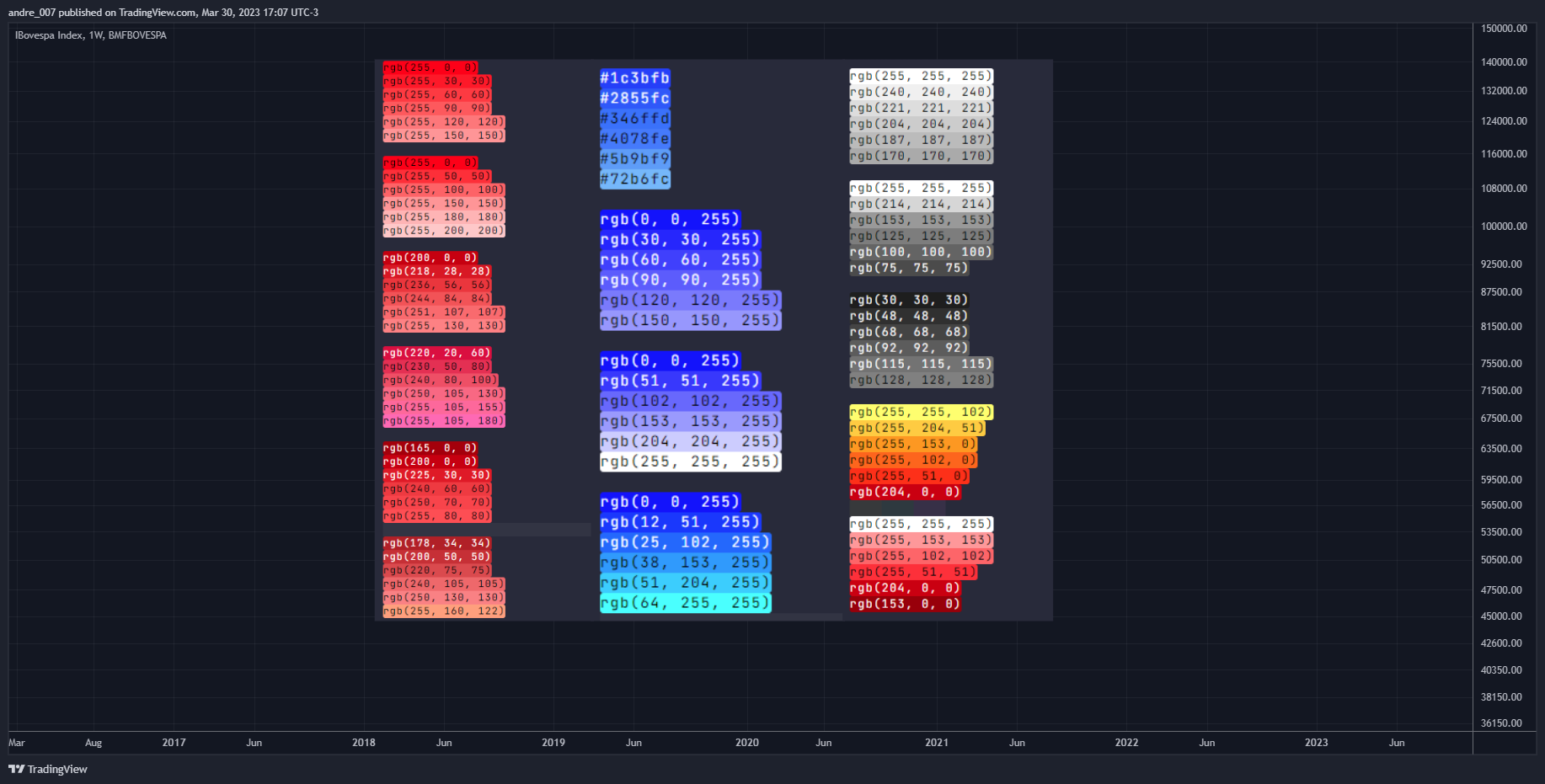Select the #5b9bf9 hex swatch
Screen dimensions: 1545x784
pyautogui.click(x=635, y=158)
